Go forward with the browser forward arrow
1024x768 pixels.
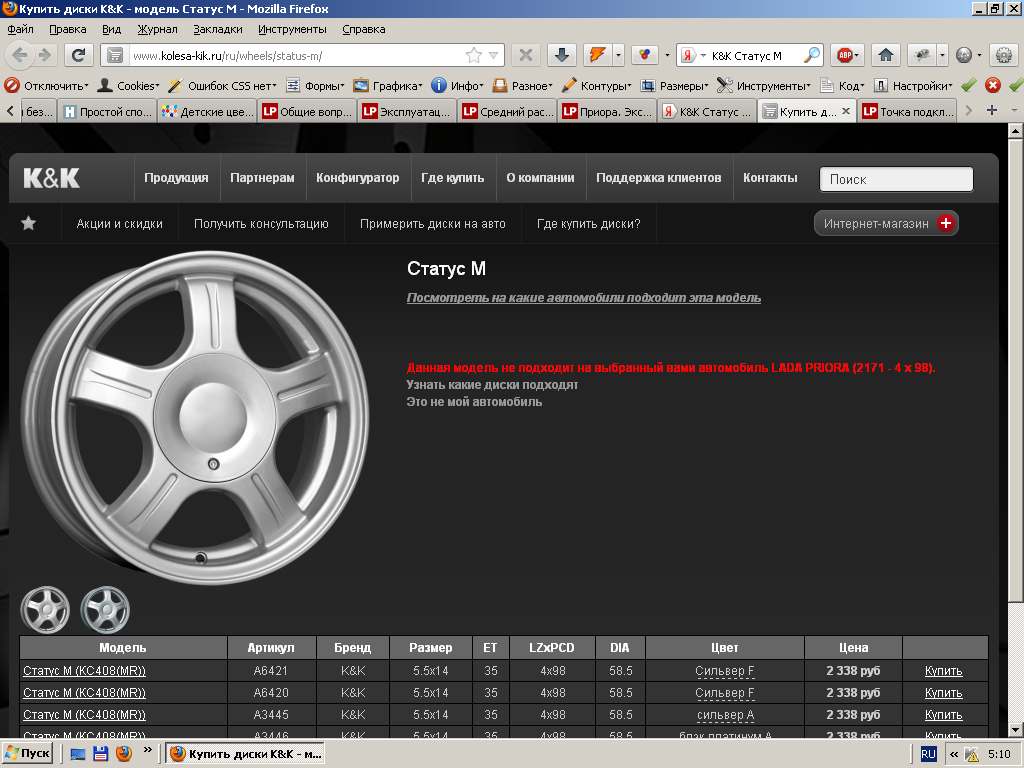[45, 56]
